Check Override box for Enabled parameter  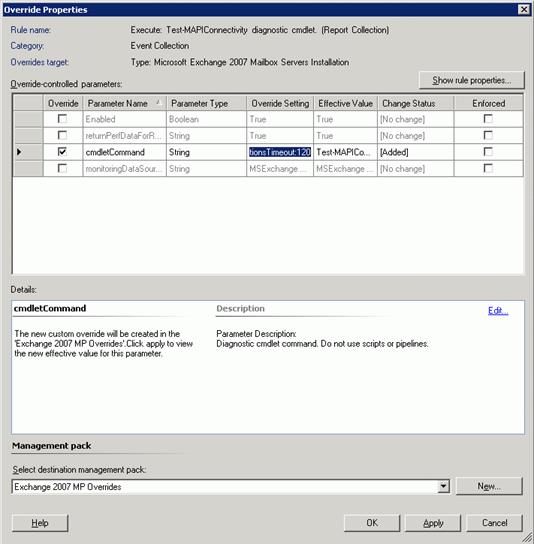(x=62, y=119)
